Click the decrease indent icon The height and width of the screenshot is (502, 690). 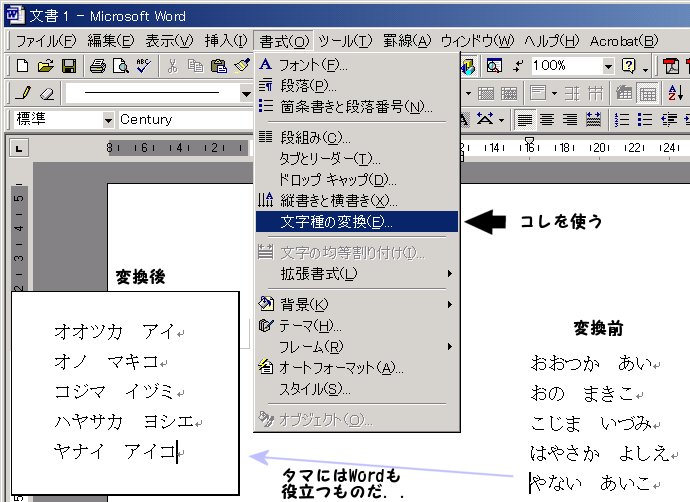[x=669, y=119]
